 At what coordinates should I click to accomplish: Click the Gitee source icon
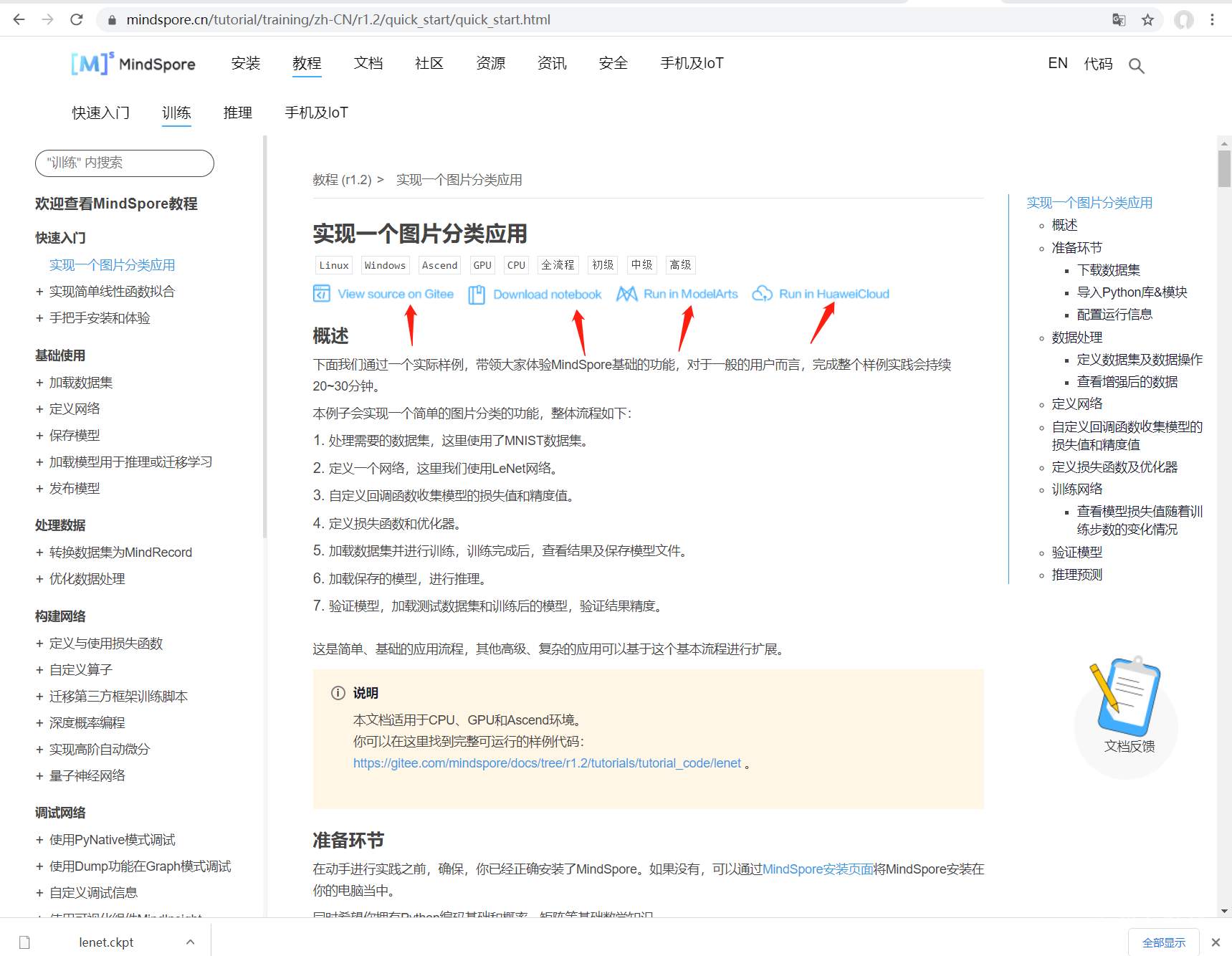pyautogui.click(x=322, y=294)
